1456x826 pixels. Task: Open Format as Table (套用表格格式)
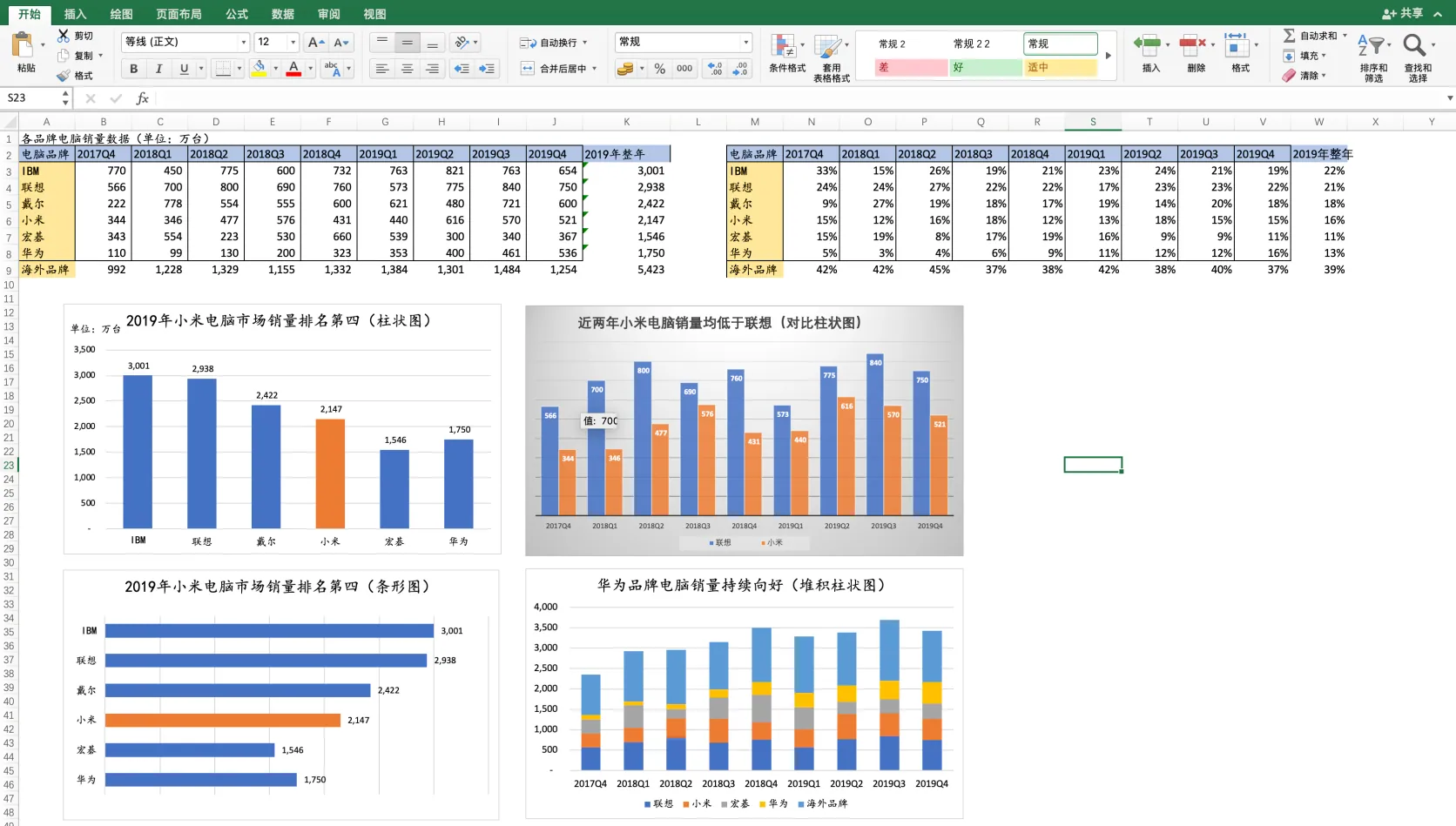[x=832, y=57]
